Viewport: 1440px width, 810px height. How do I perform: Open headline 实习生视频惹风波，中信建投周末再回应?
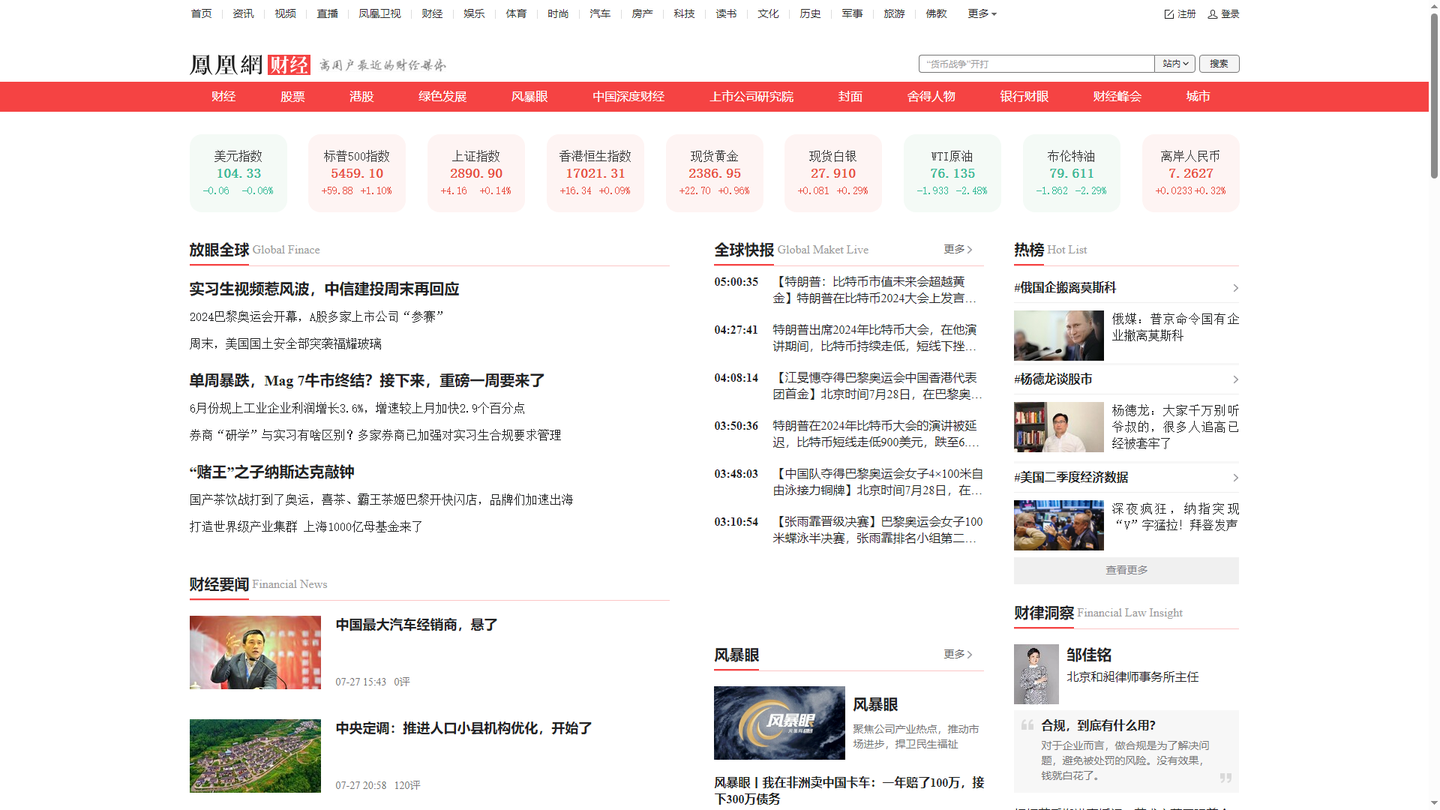coord(324,289)
